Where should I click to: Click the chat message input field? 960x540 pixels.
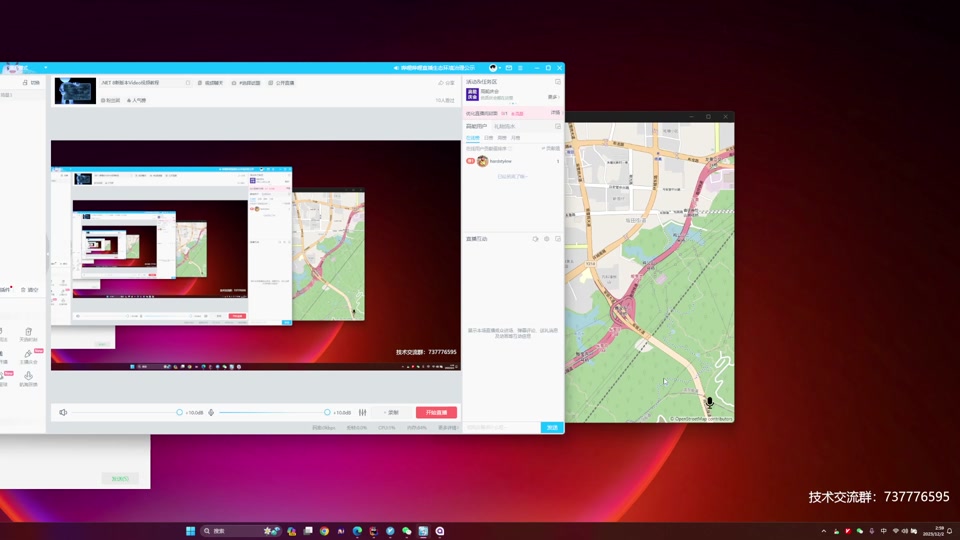point(501,427)
